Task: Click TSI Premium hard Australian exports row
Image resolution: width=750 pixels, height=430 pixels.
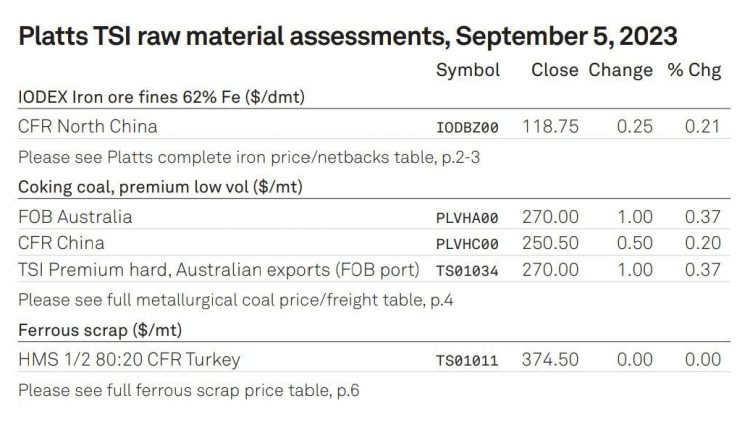Action: [x=374, y=270]
